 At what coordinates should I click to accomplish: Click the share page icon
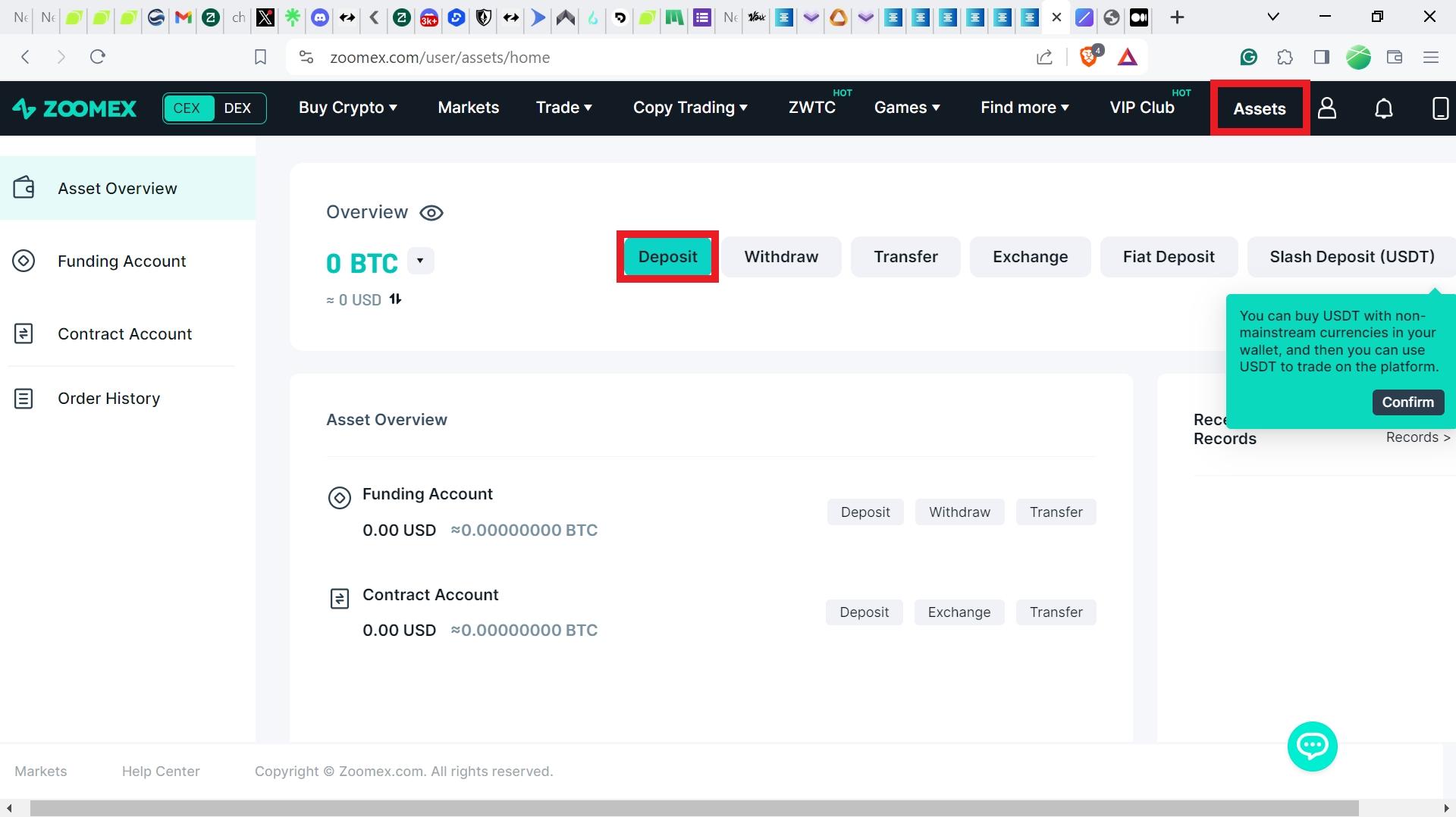pos(1044,57)
